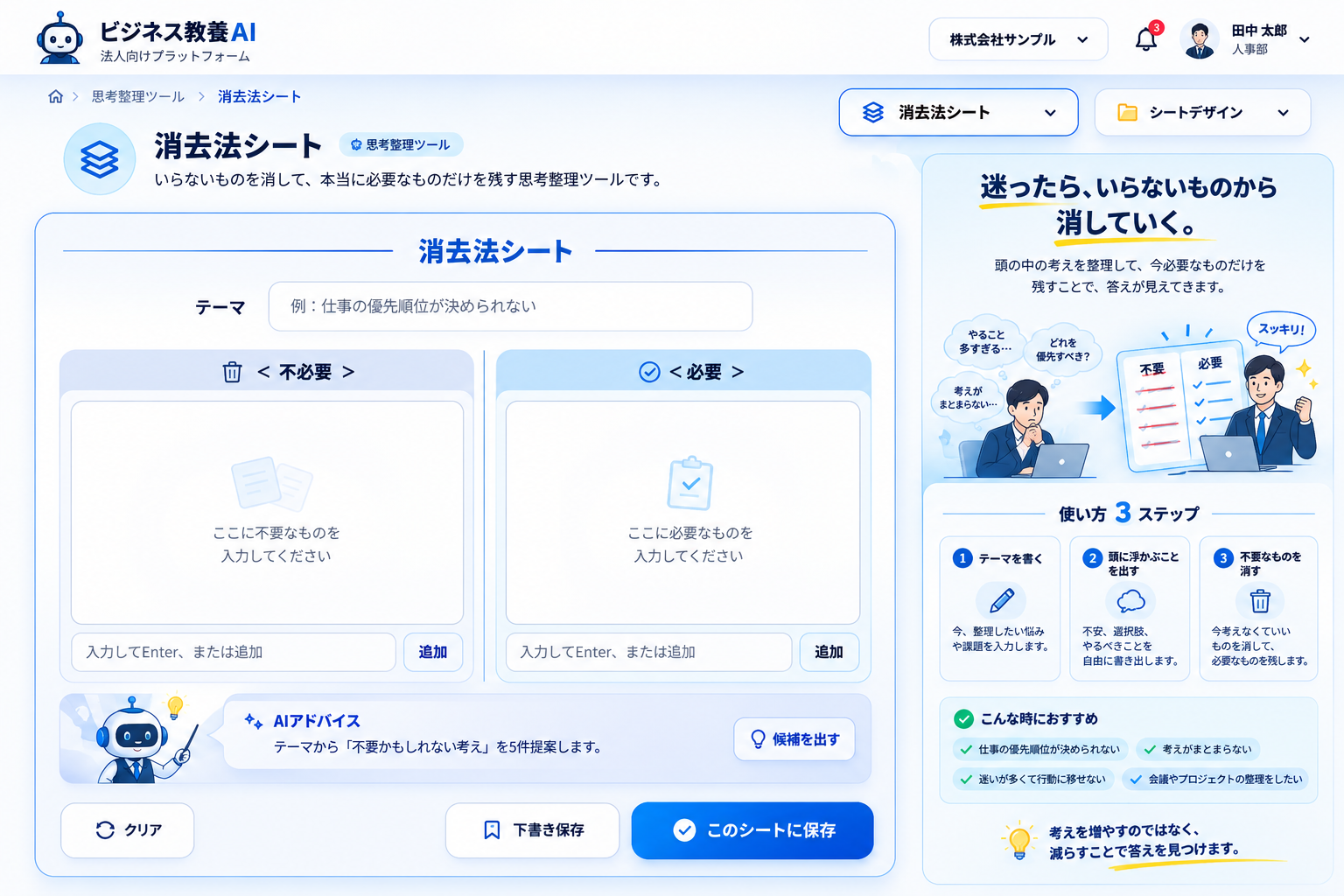Focus the テーマ input field
1344x896 pixels.
pos(510,306)
